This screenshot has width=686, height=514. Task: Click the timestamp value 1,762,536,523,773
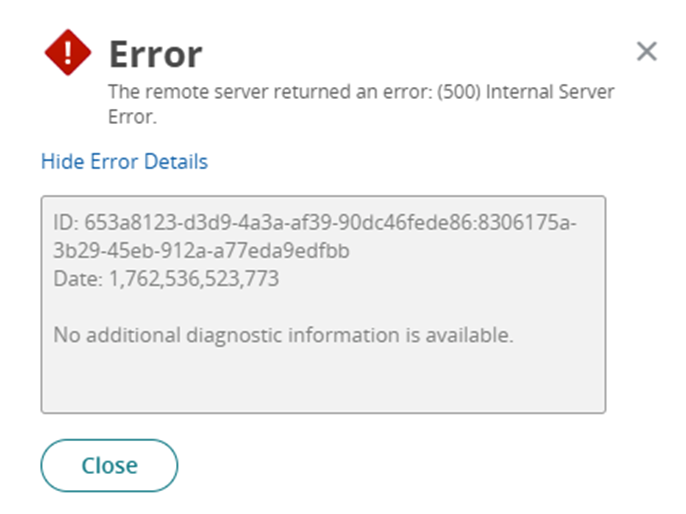(191, 279)
